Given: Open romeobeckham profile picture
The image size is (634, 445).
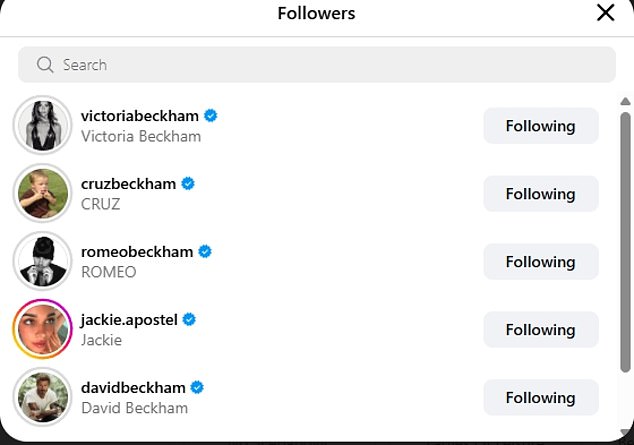Looking at the screenshot, I should [x=42, y=262].
